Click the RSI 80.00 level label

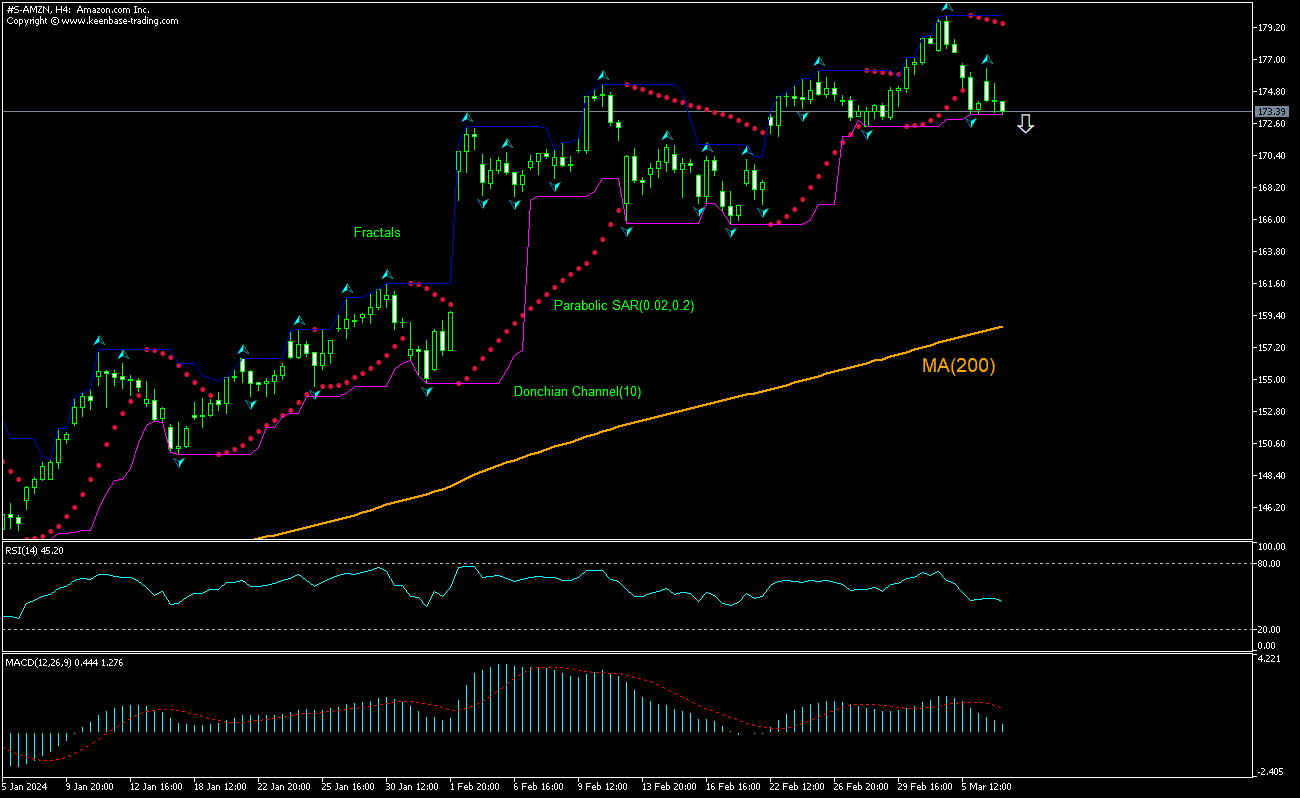coord(1268,564)
